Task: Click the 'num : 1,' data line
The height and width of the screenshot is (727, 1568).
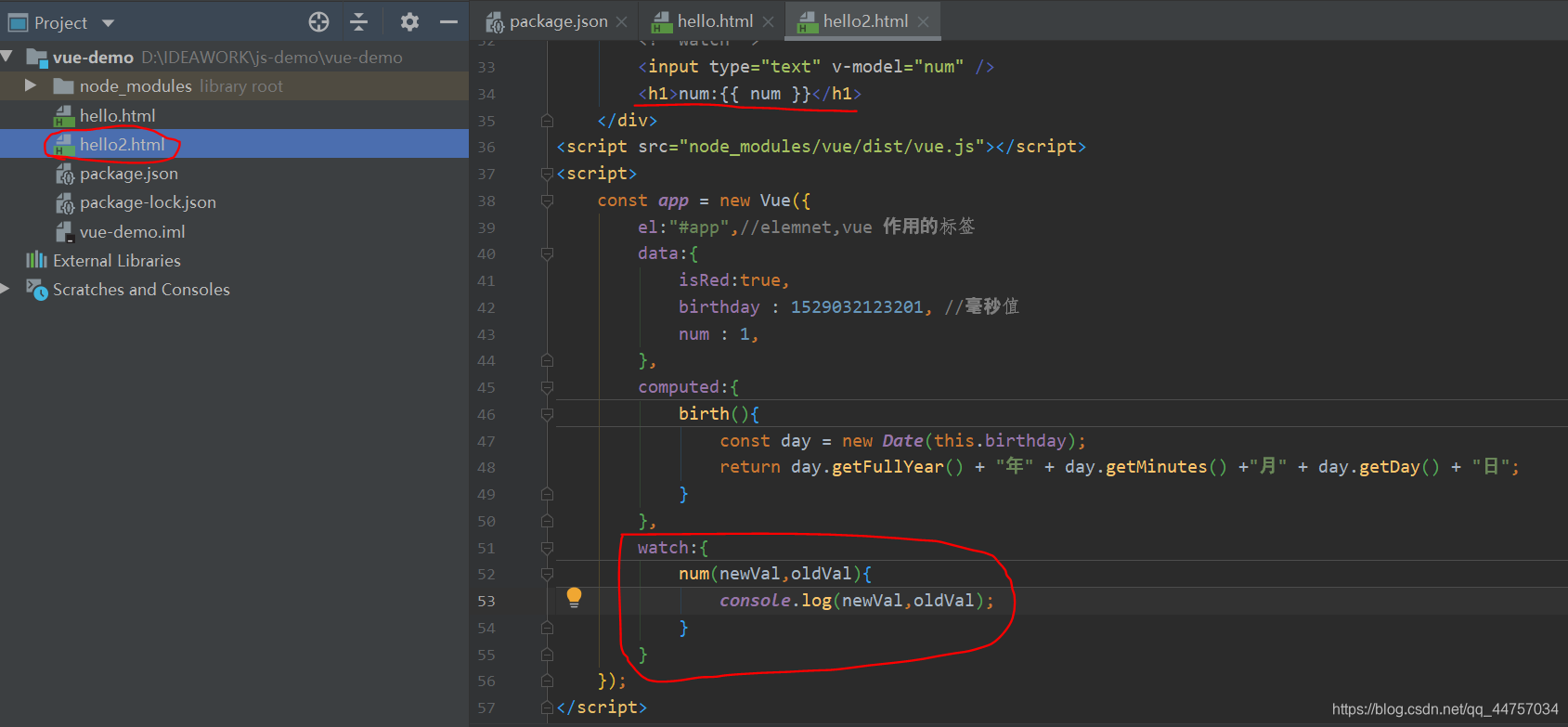Action: [x=719, y=334]
